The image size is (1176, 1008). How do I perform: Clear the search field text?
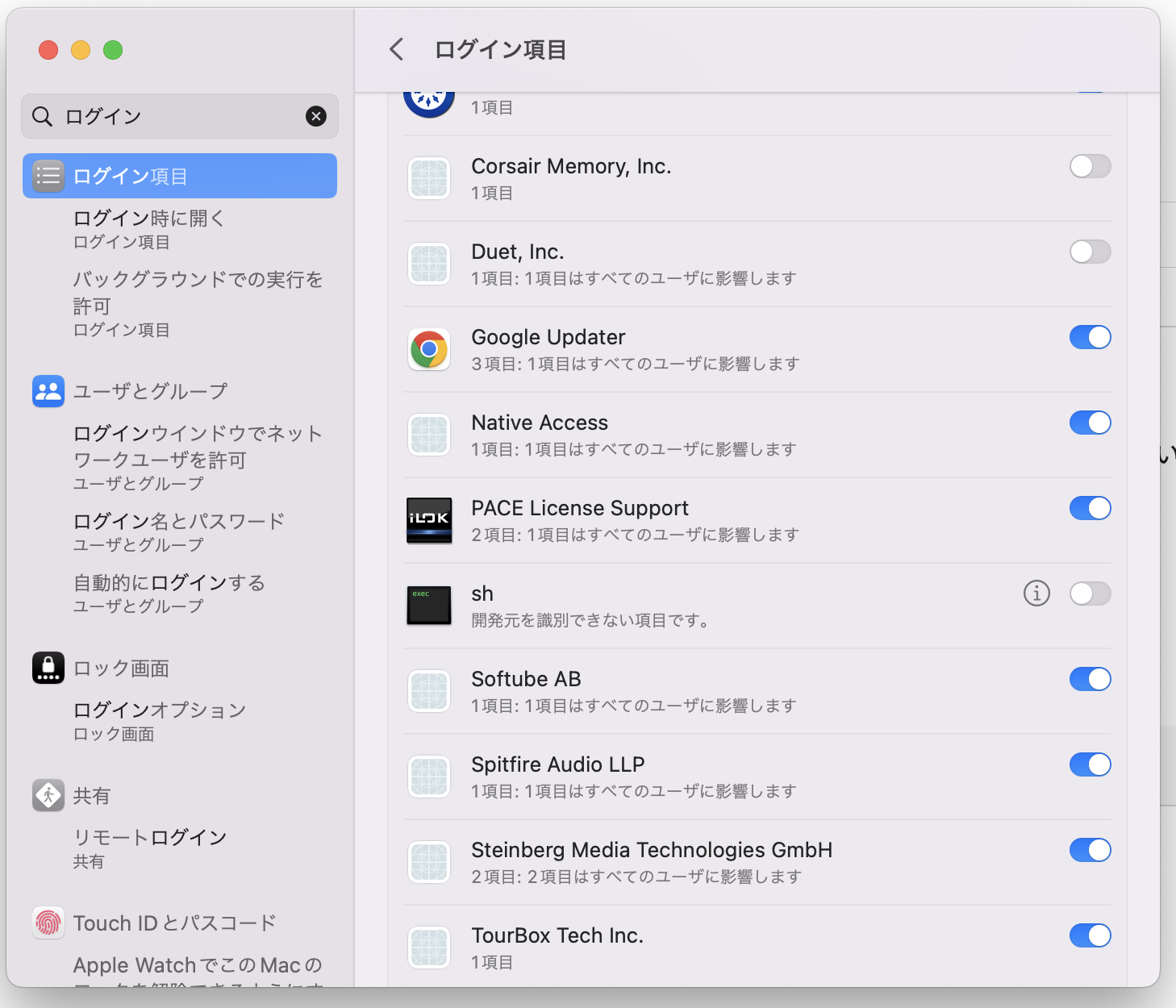316,116
